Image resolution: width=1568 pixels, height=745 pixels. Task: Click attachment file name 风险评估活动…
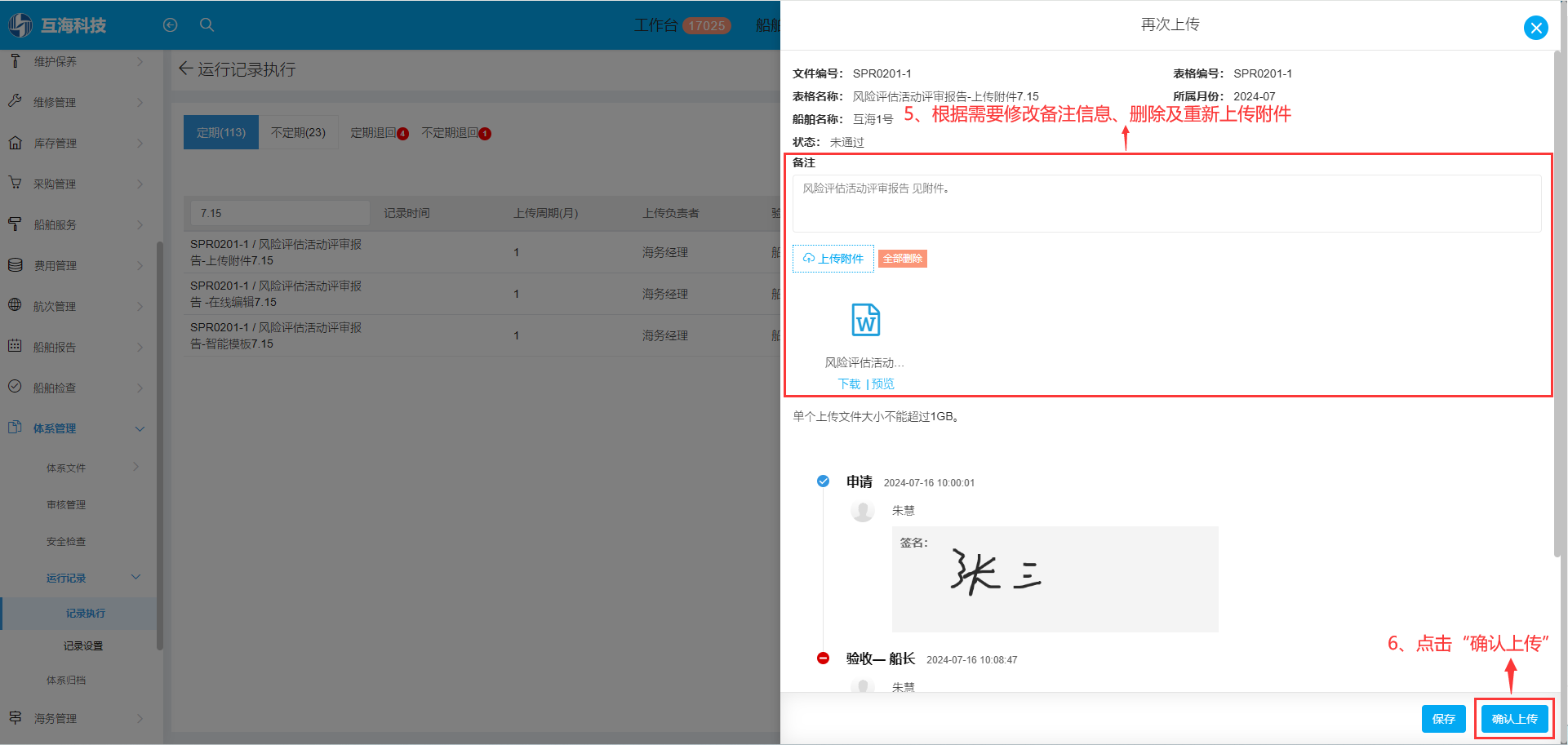click(864, 362)
